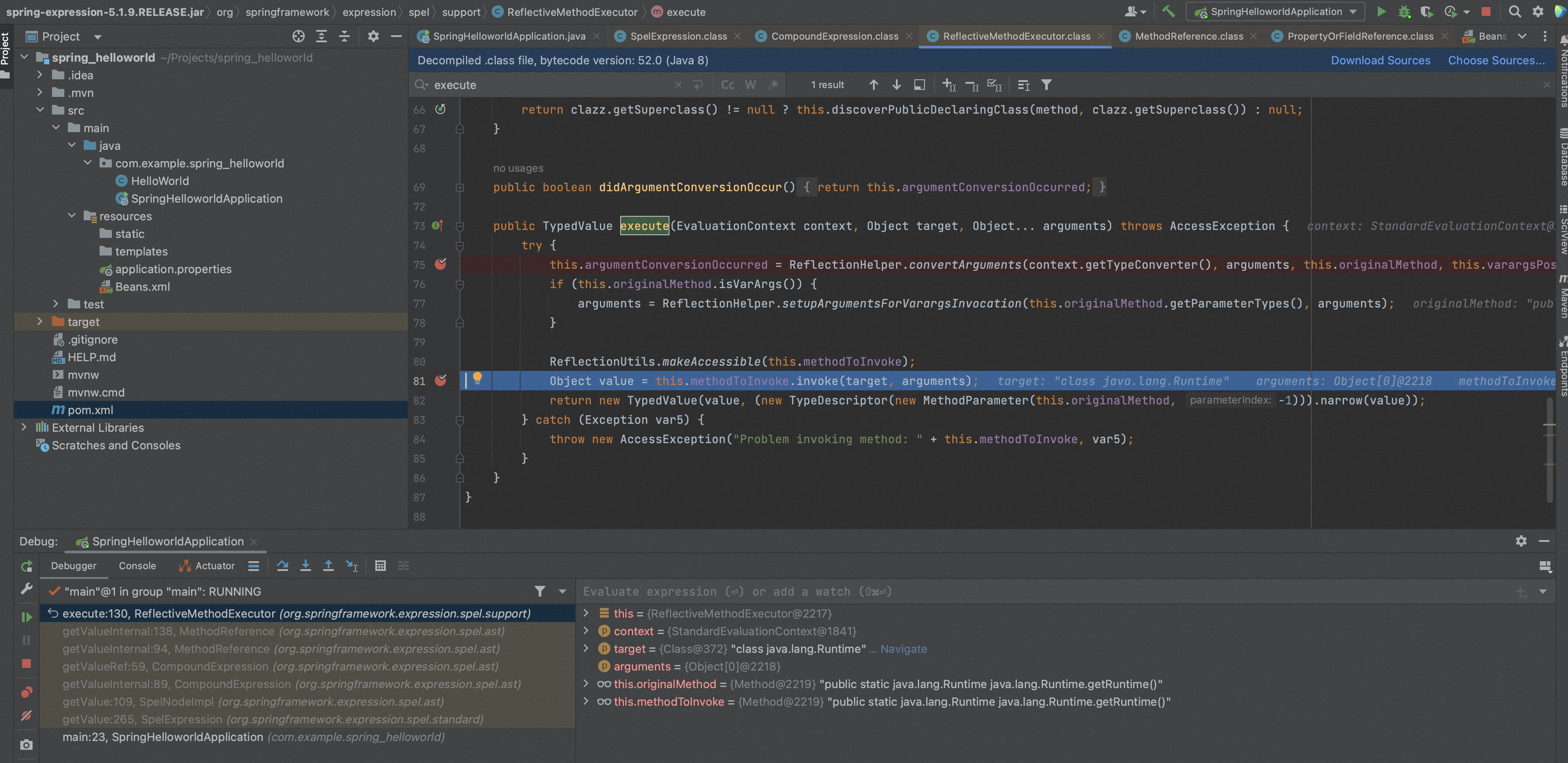
Task: Click the SpringHelloworldApplication run configuration dropdown
Action: pyautogui.click(x=1279, y=12)
